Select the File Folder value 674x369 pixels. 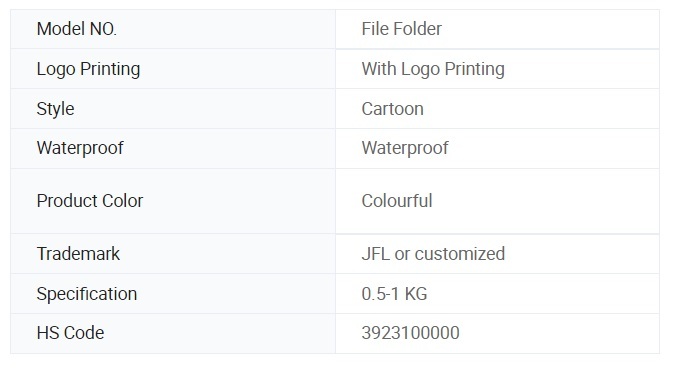click(401, 29)
